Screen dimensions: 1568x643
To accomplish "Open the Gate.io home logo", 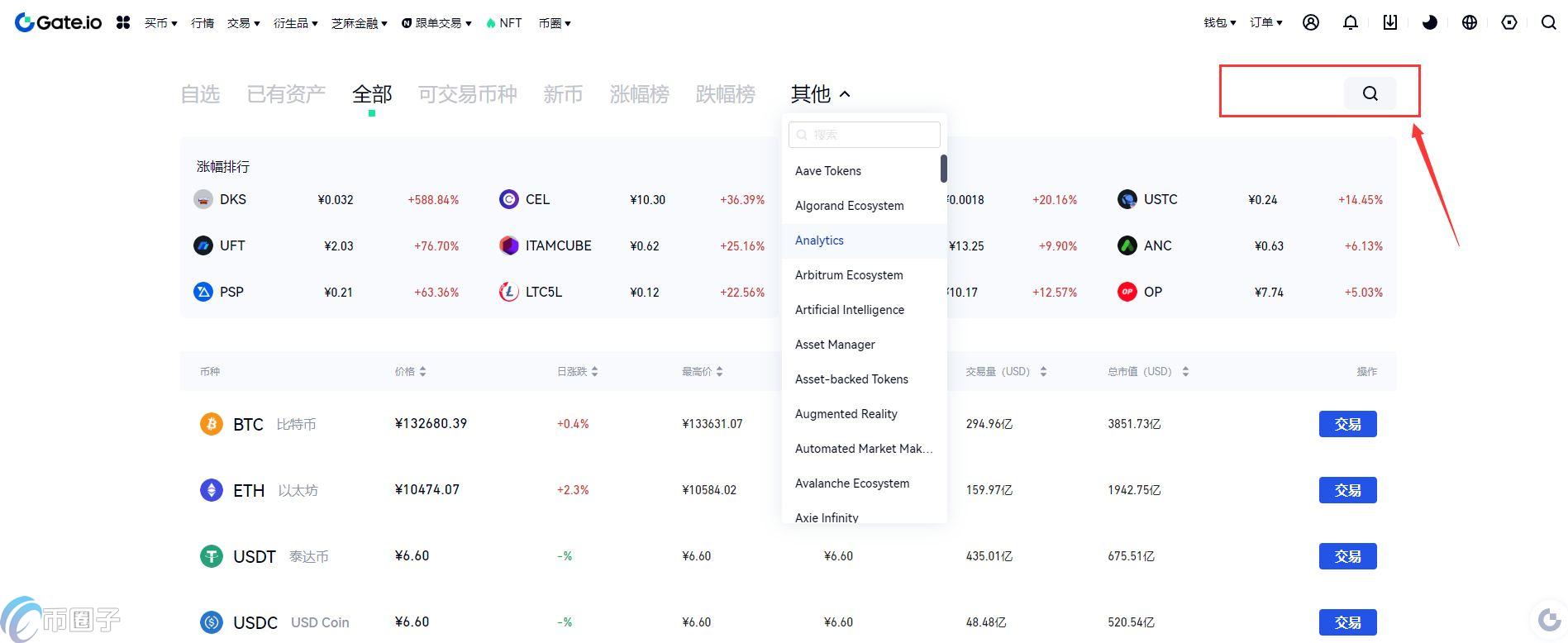I will [x=59, y=22].
